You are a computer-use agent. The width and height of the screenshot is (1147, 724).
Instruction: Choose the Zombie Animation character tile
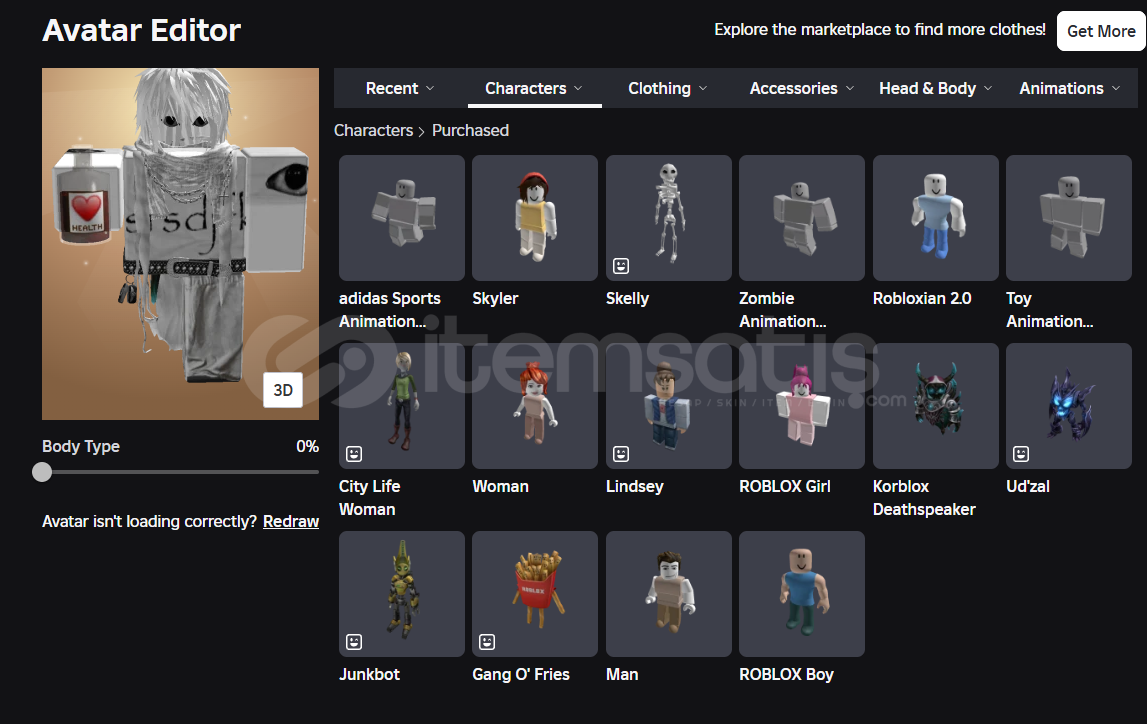click(x=802, y=218)
